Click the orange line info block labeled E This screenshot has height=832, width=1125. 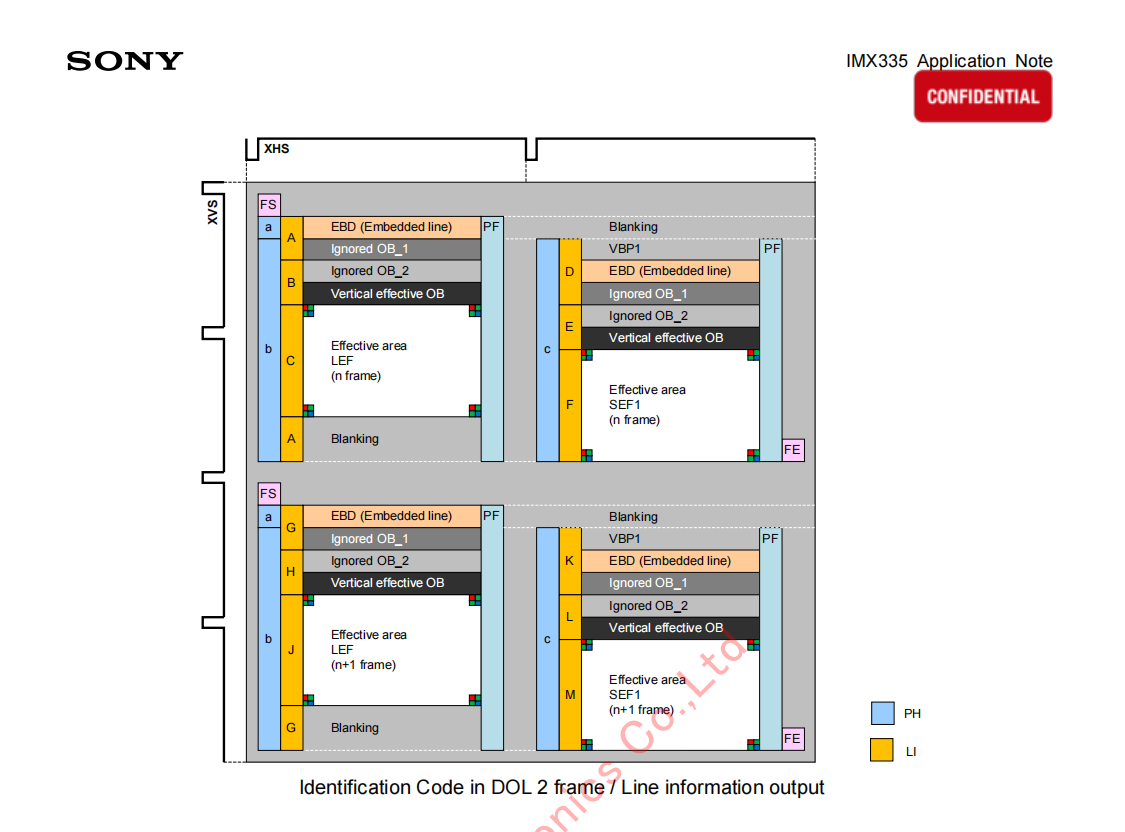[570, 327]
